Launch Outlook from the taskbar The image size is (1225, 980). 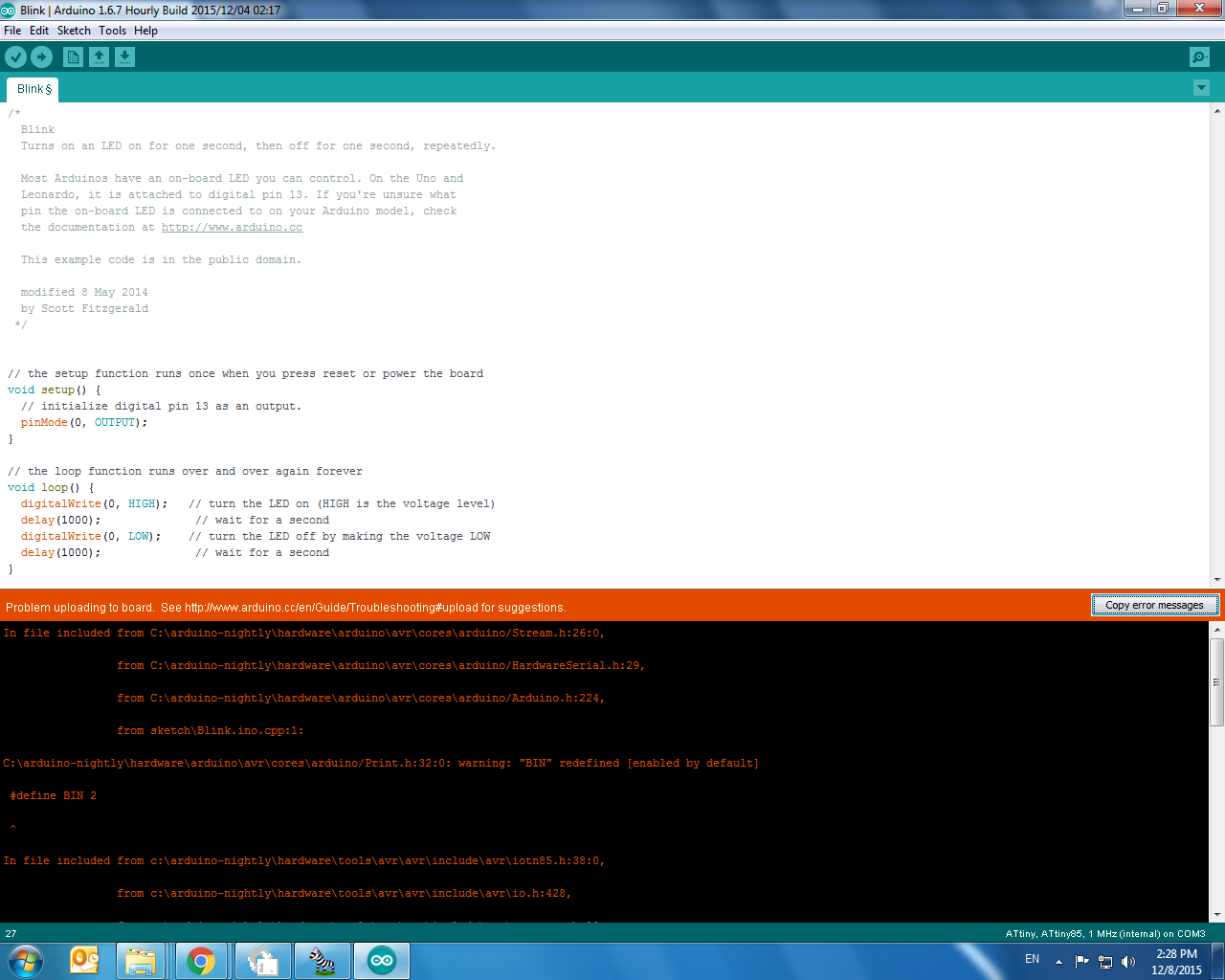(x=85, y=961)
